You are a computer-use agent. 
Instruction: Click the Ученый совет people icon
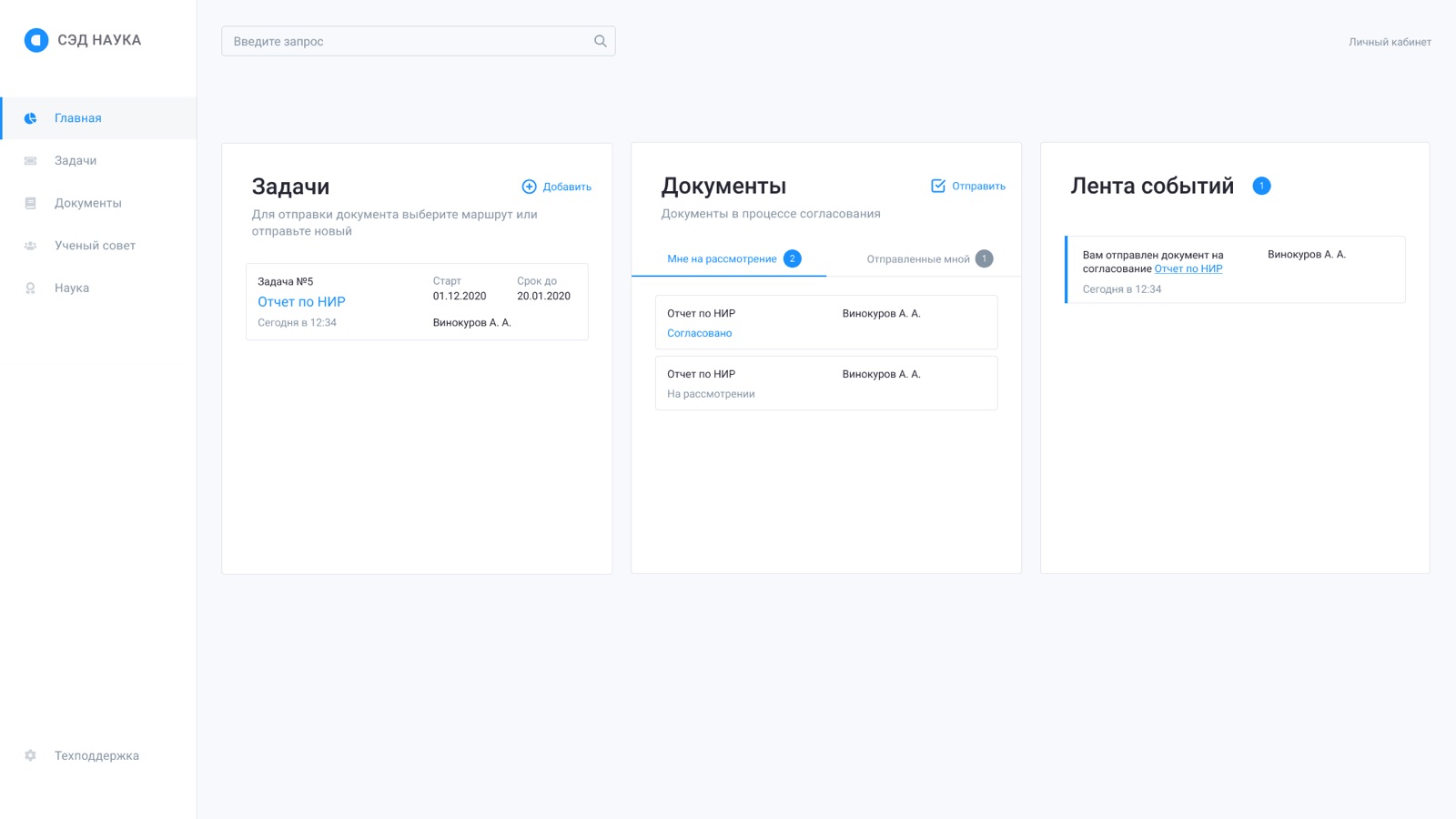(30, 246)
